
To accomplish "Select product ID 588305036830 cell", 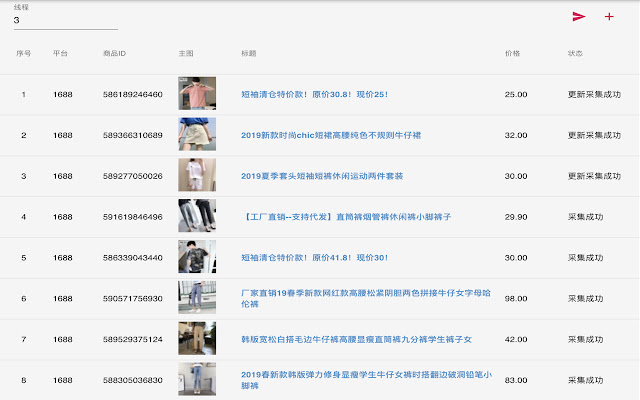I will (x=133, y=380).
